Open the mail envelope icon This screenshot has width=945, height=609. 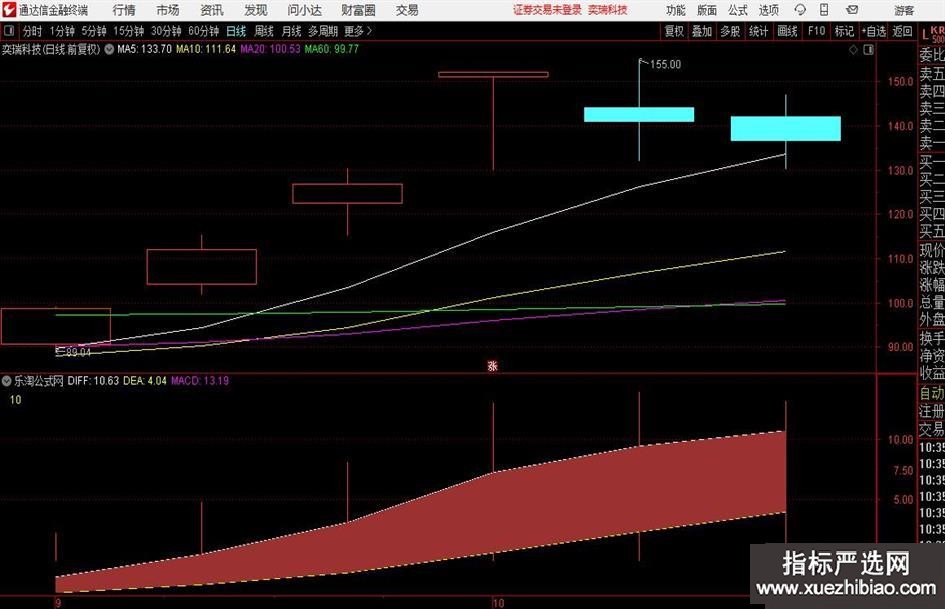(x=852, y=10)
